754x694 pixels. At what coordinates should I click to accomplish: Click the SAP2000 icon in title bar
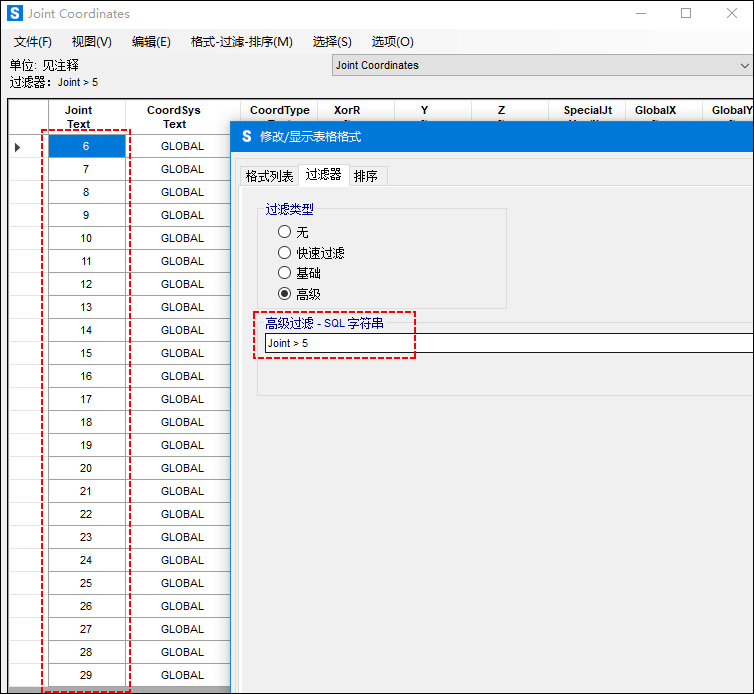(14, 14)
